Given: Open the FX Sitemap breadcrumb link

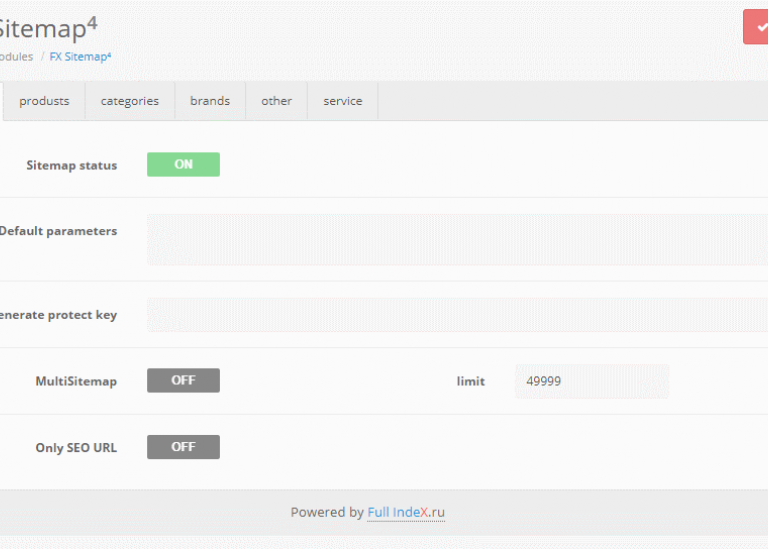Looking at the screenshot, I should (x=80, y=57).
